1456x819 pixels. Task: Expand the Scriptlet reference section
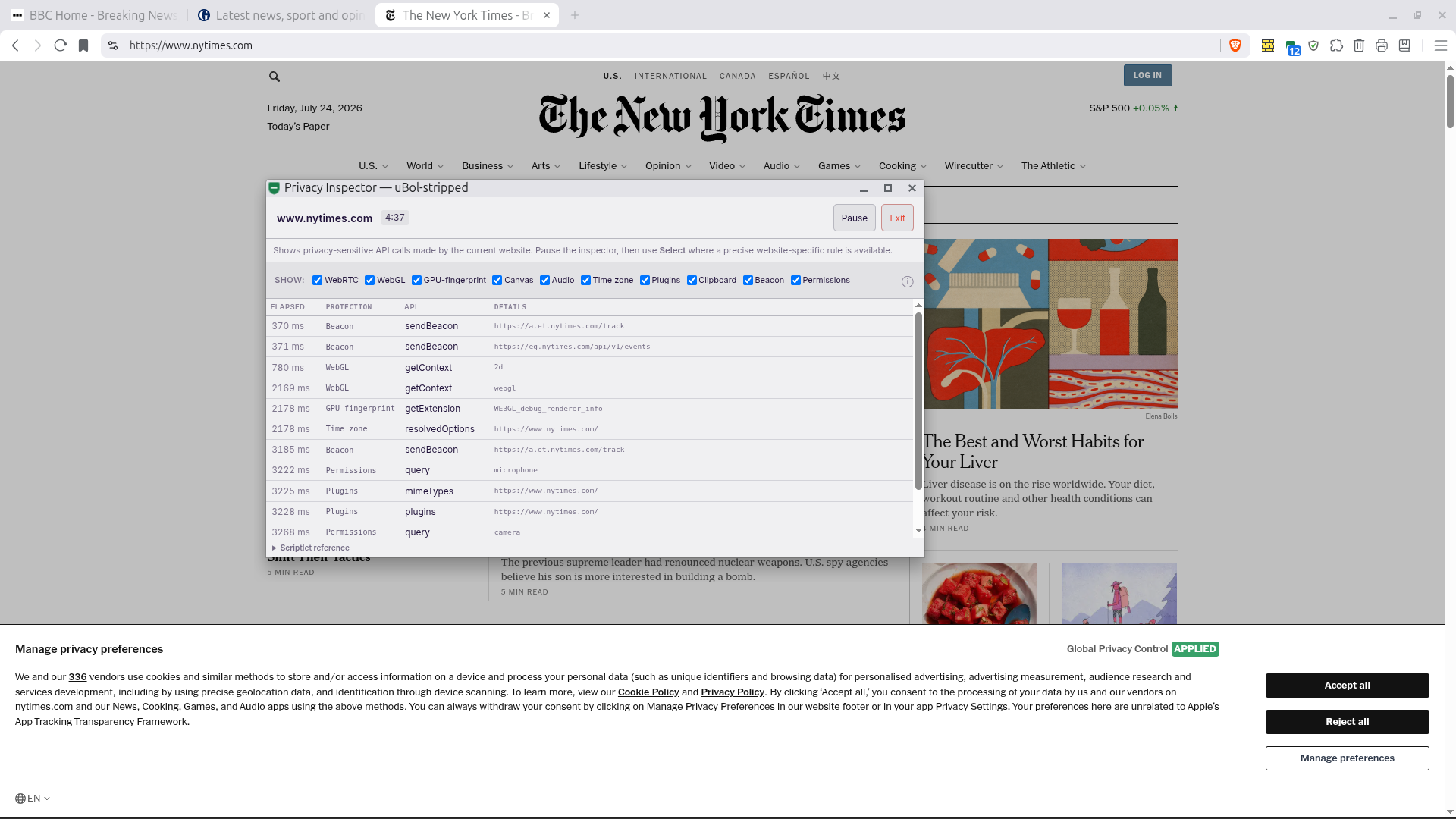311,548
